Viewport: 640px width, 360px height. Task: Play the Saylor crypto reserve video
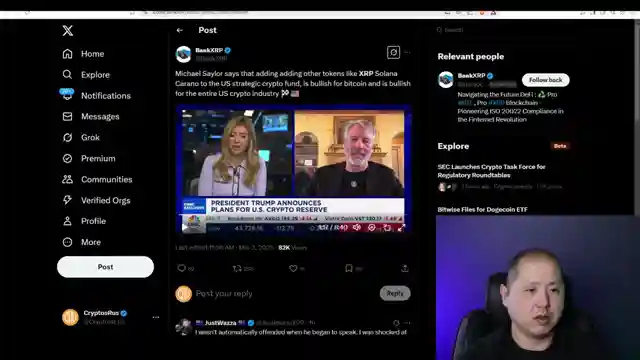click(x=293, y=169)
